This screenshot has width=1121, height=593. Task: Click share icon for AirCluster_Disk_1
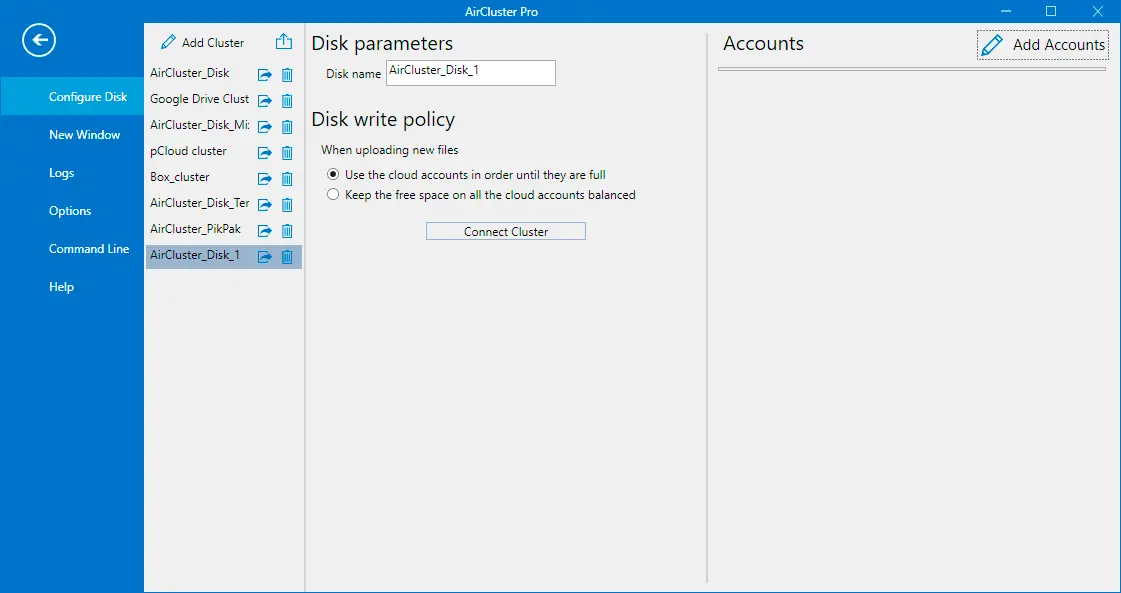point(265,257)
